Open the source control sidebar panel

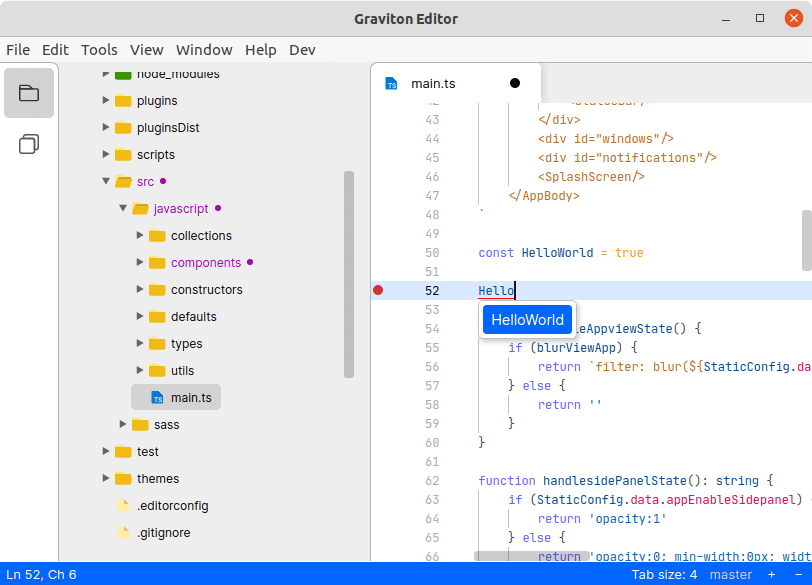point(29,145)
